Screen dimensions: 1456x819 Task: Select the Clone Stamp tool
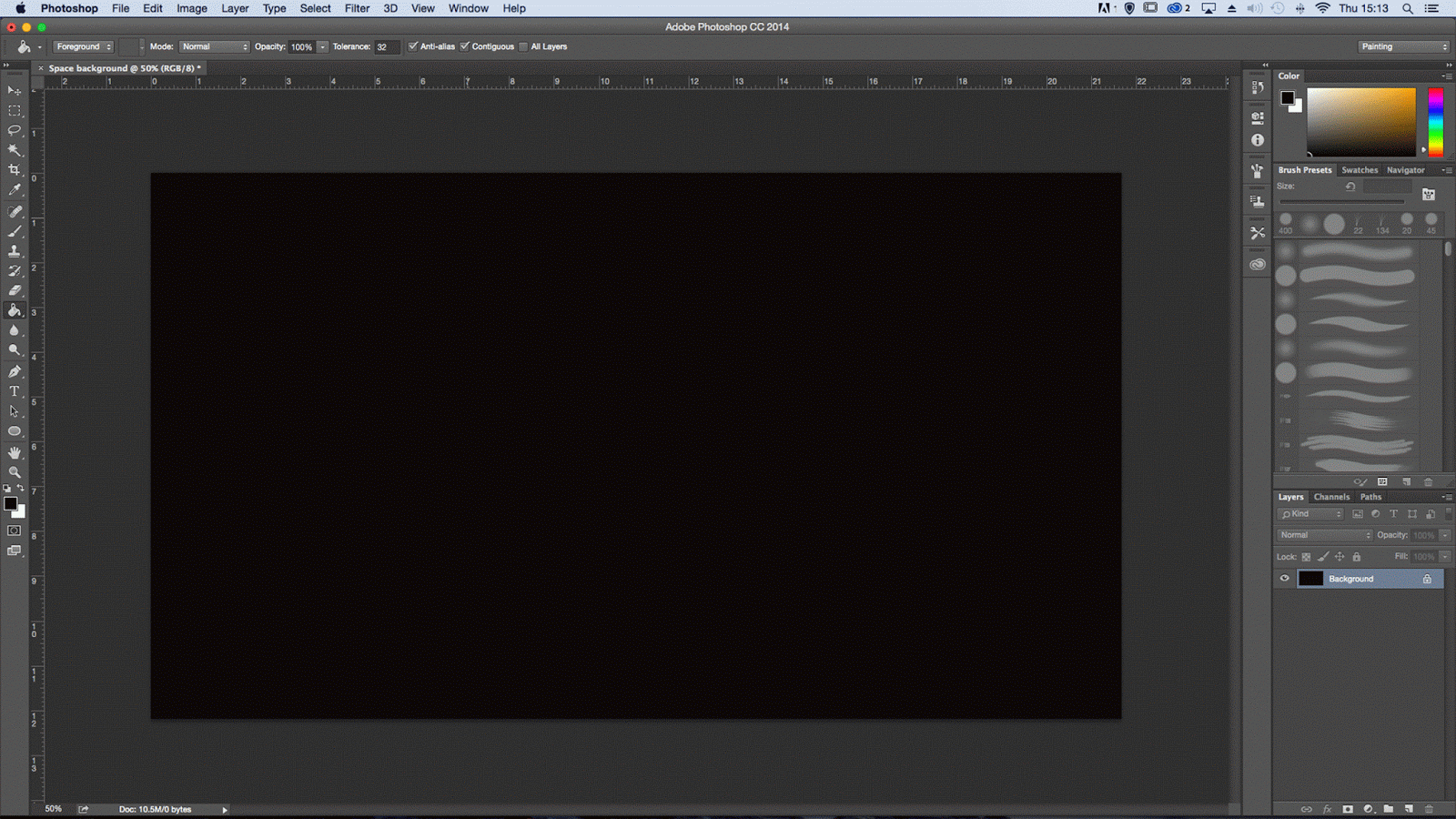point(15,251)
